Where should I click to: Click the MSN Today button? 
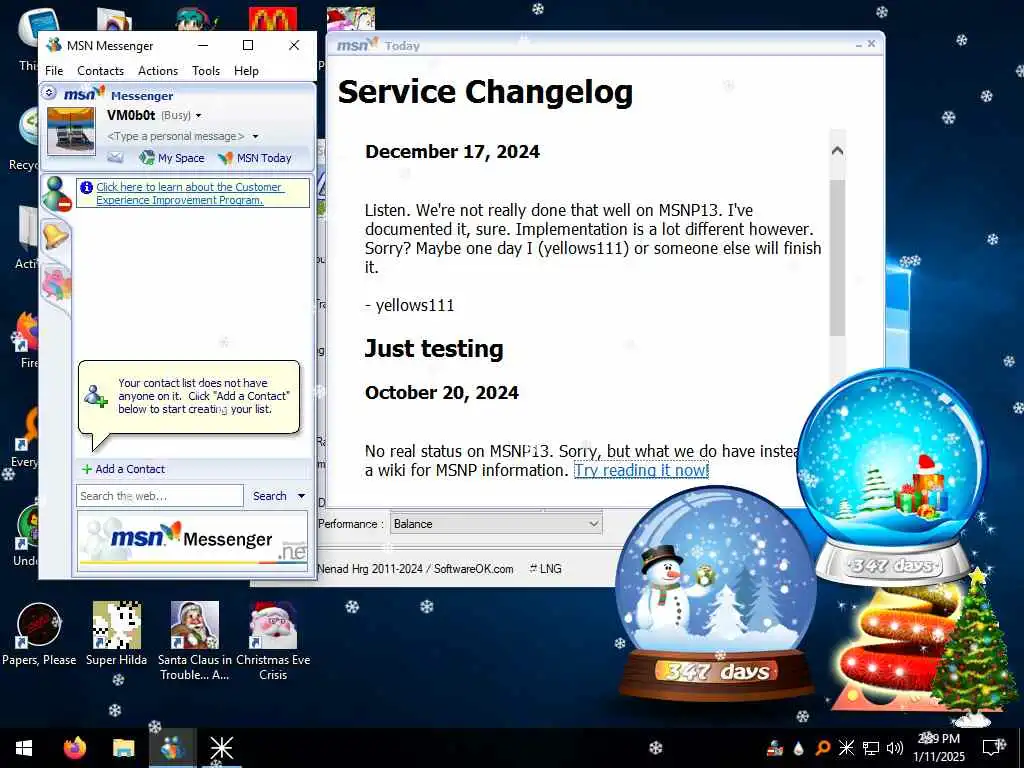click(x=255, y=157)
